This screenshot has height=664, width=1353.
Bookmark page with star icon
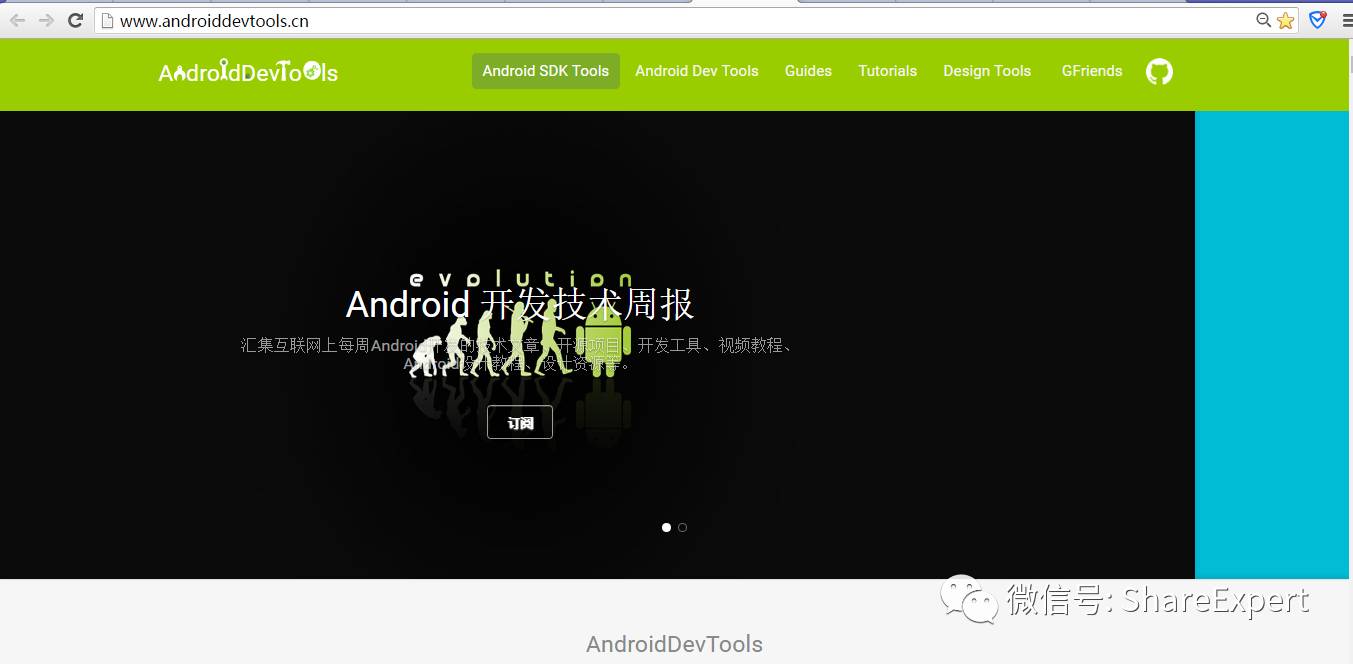[1285, 20]
